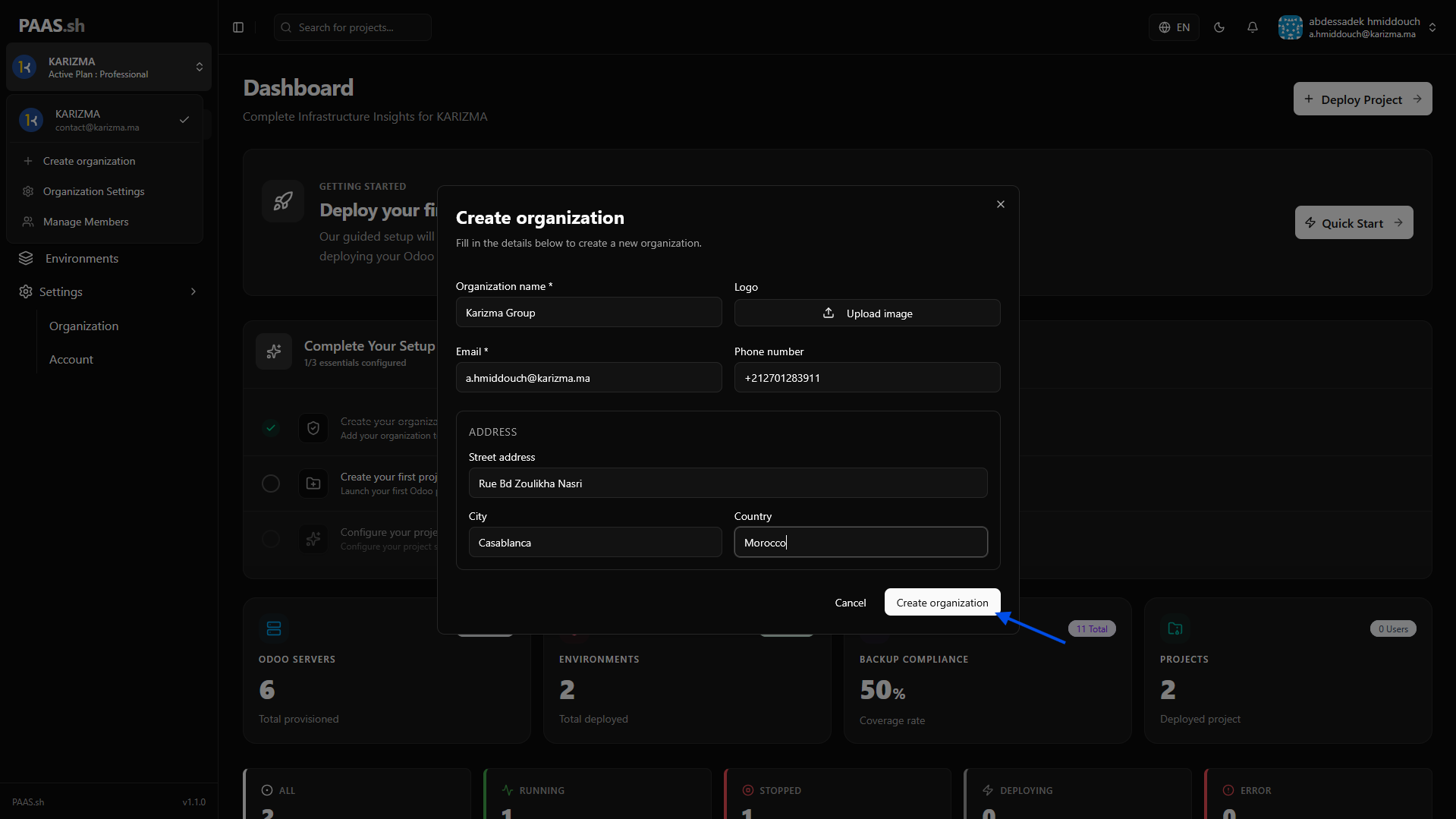Expand user account menu chevron
This screenshot has width=1456, height=819.
pos(1432,27)
